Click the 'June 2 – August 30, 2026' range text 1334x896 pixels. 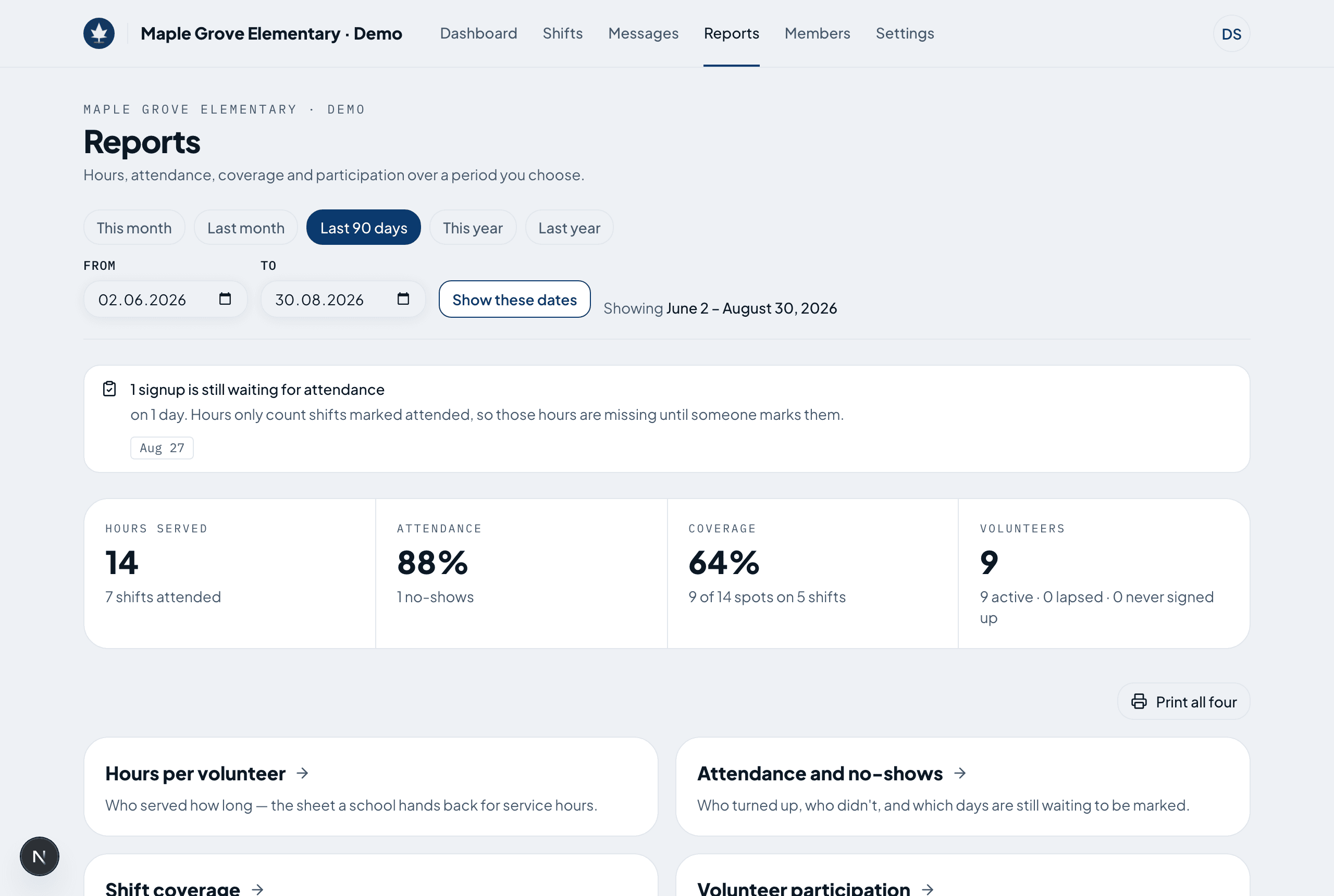coord(751,308)
